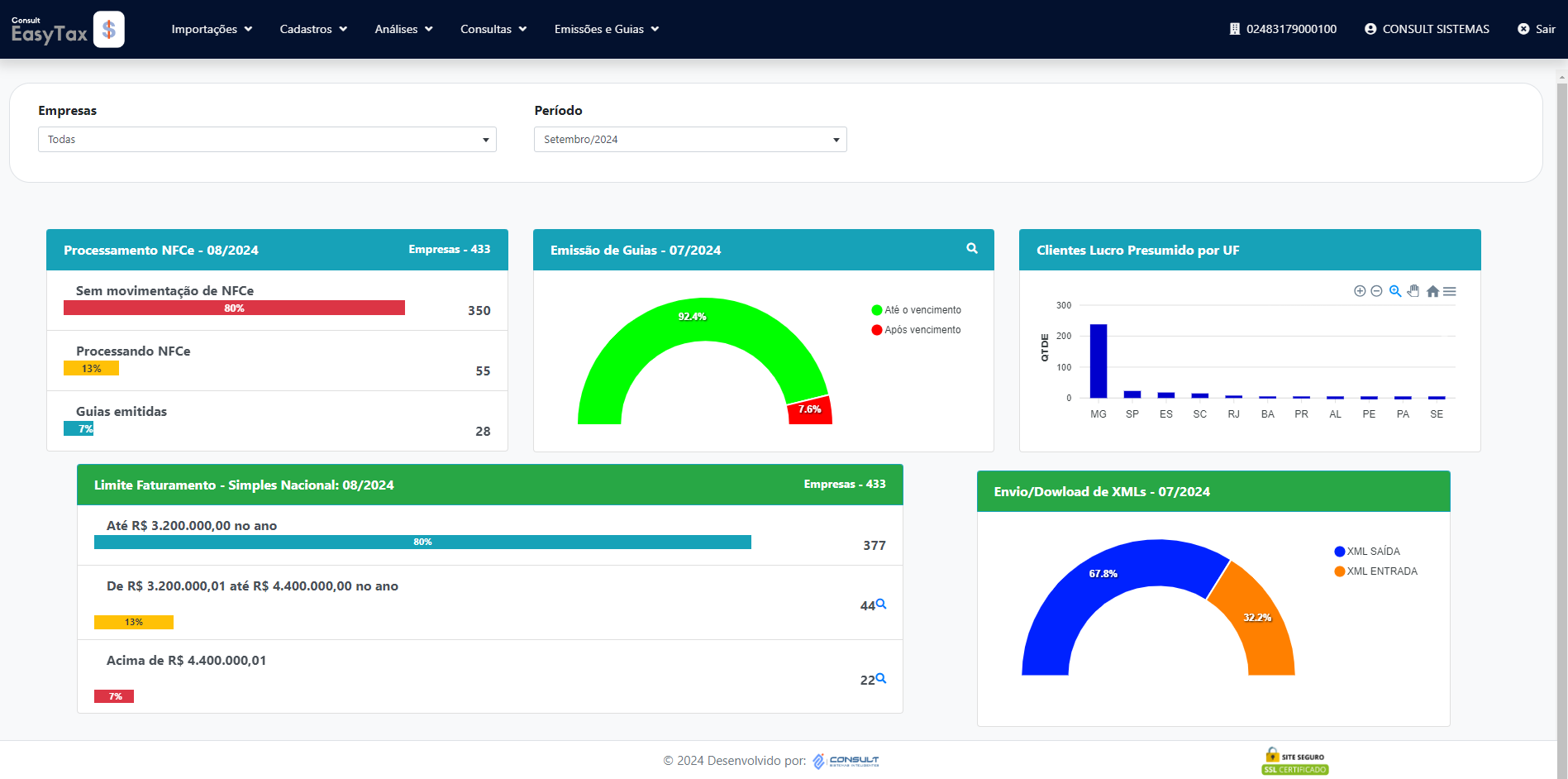
Task: Click the ES axis label in UF chart
Action: 1166,414
